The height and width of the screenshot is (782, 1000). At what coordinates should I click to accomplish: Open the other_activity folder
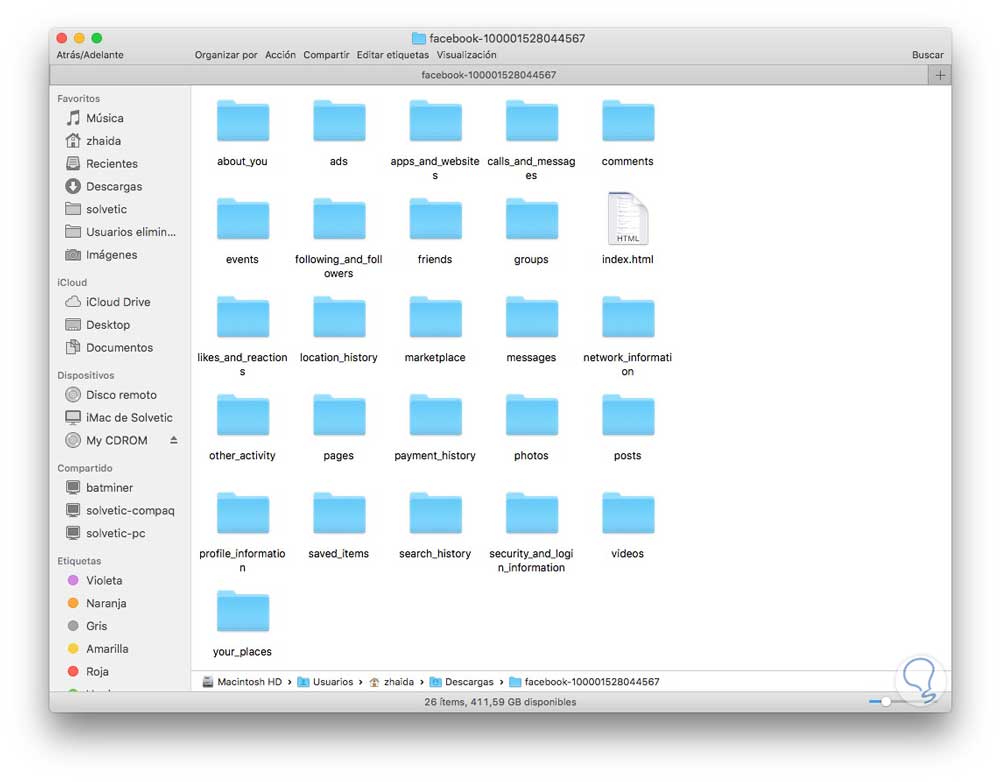click(x=242, y=416)
